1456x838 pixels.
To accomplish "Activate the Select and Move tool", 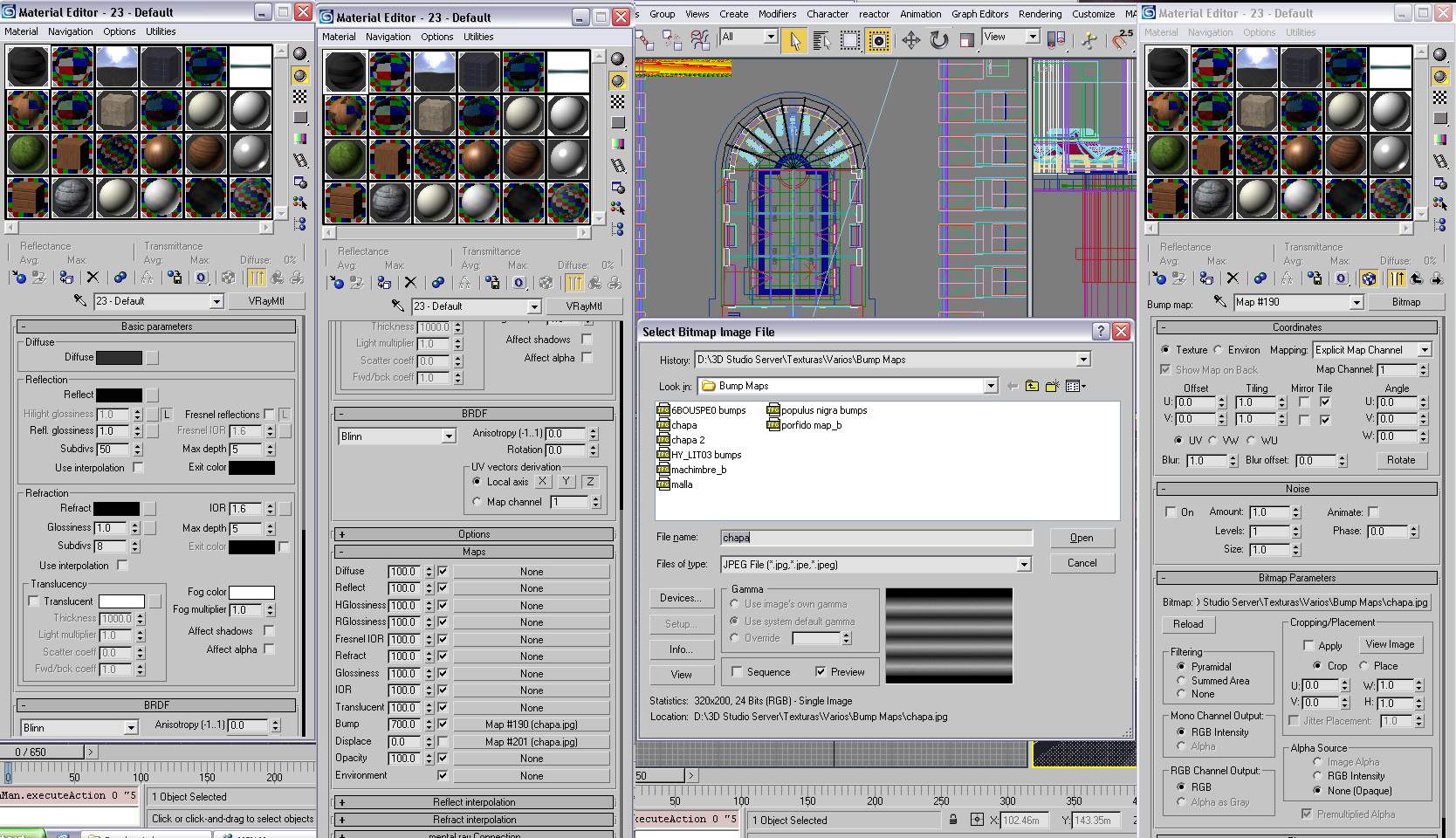I will click(911, 40).
